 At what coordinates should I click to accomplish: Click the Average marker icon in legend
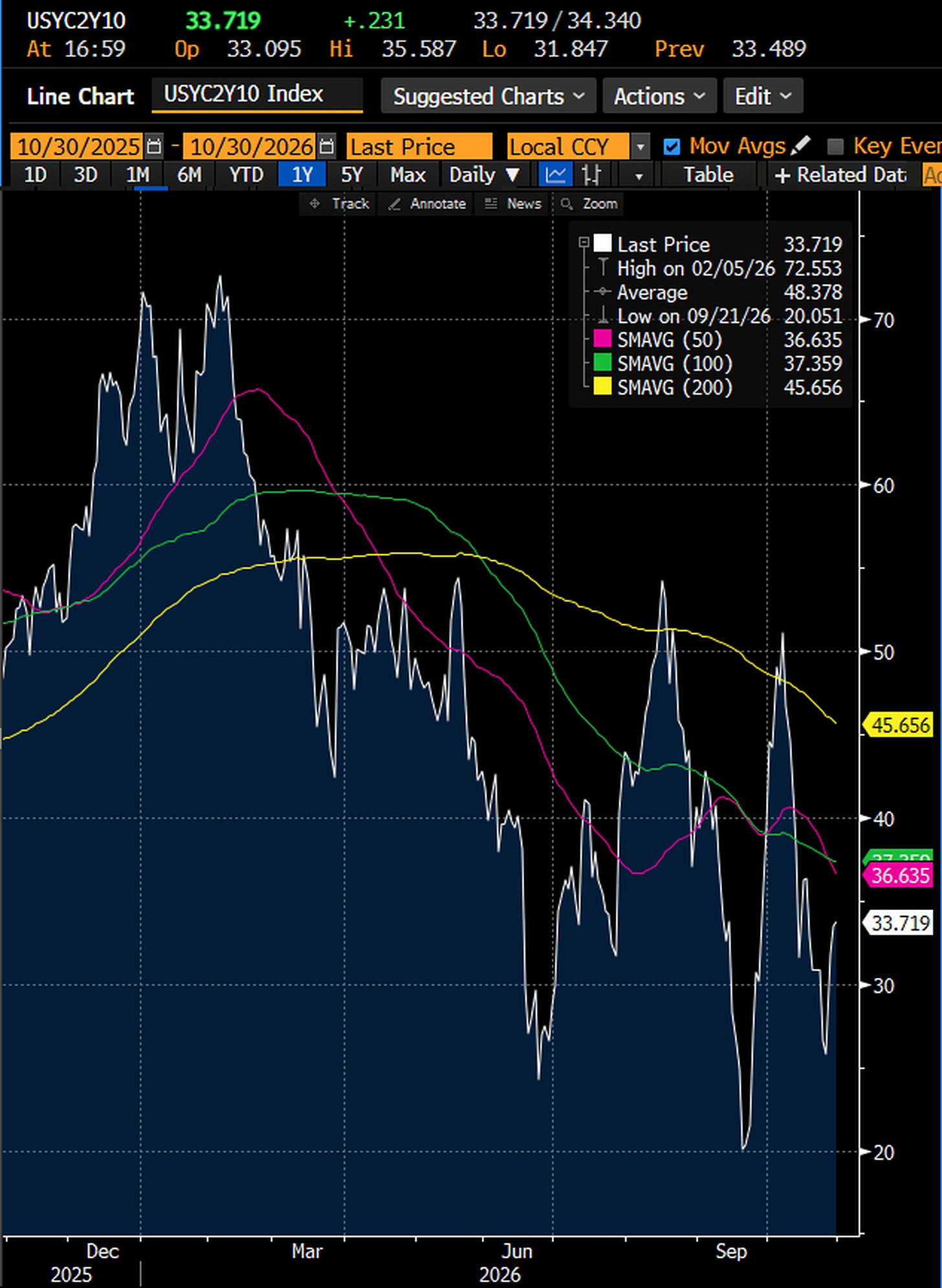point(603,292)
